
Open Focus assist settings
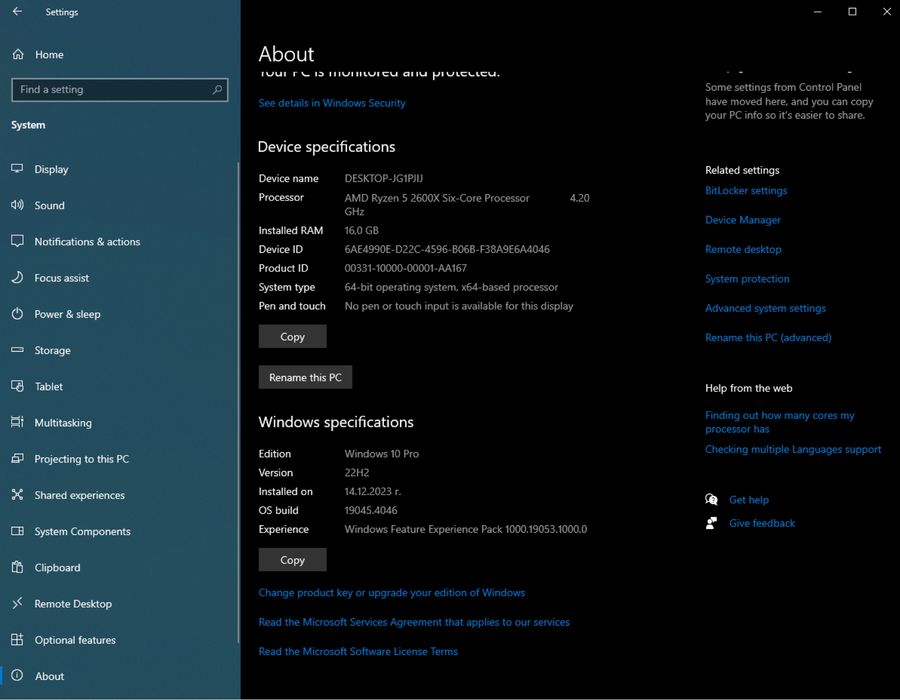click(x=61, y=278)
